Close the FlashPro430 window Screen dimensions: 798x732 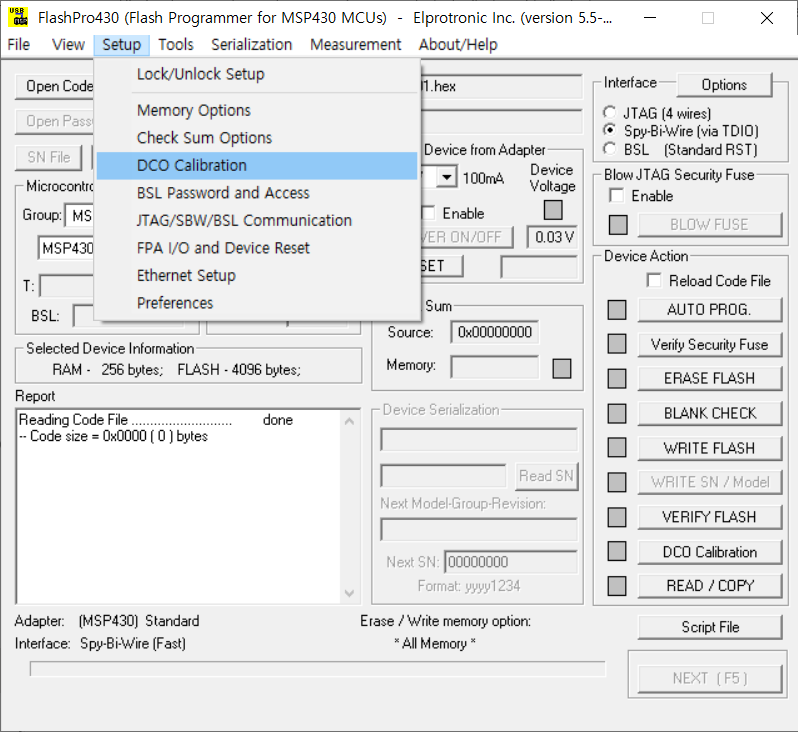tap(766, 18)
